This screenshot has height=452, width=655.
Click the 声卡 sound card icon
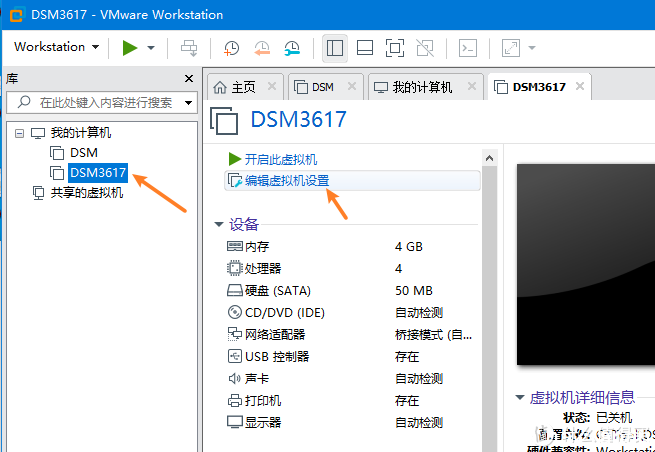(x=234, y=378)
